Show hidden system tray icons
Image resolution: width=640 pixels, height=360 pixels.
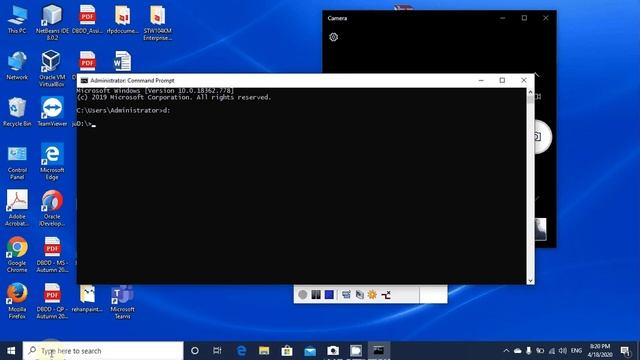click(x=506, y=351)
